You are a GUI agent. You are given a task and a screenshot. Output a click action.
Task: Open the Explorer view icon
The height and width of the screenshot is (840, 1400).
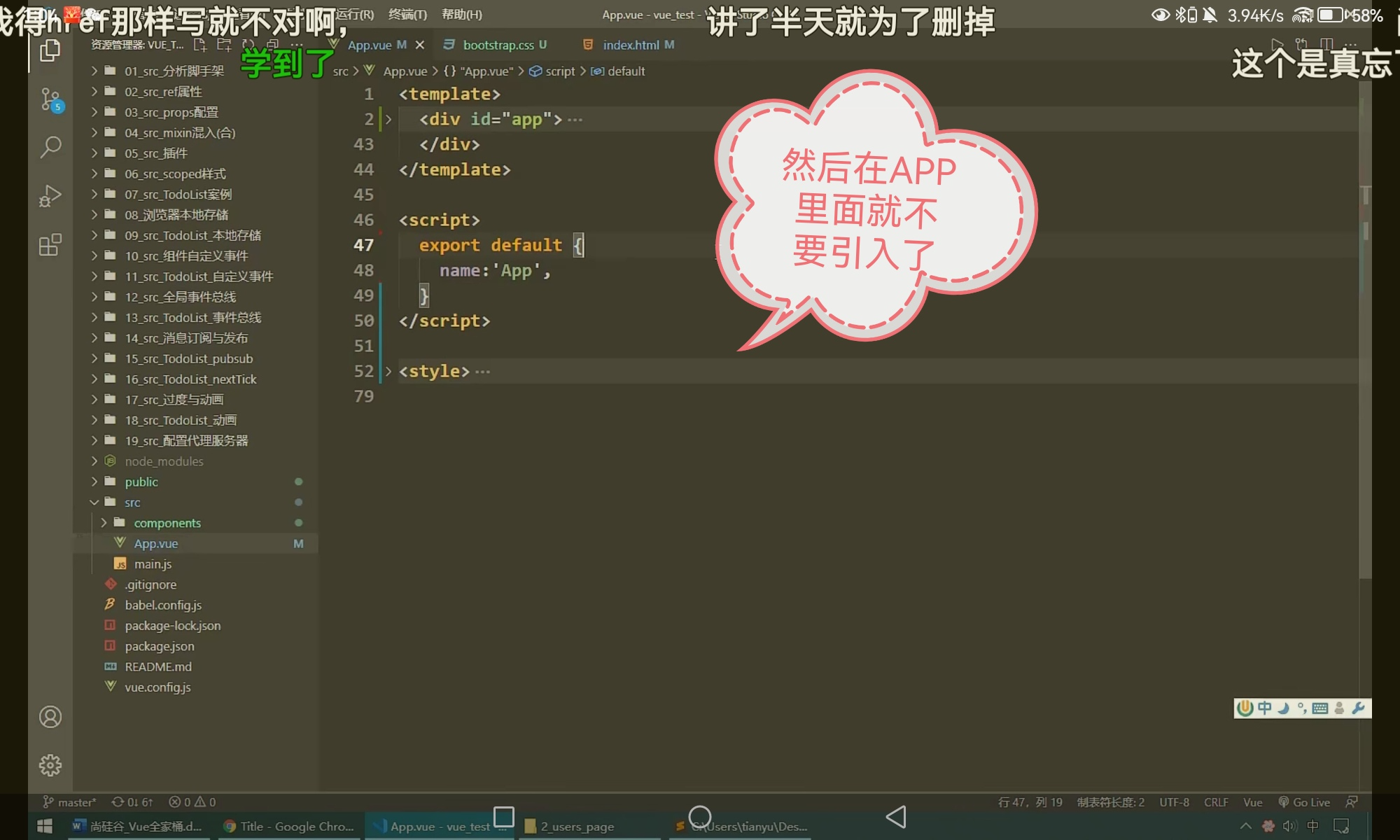pyautogui.click(x=50, y=50)
